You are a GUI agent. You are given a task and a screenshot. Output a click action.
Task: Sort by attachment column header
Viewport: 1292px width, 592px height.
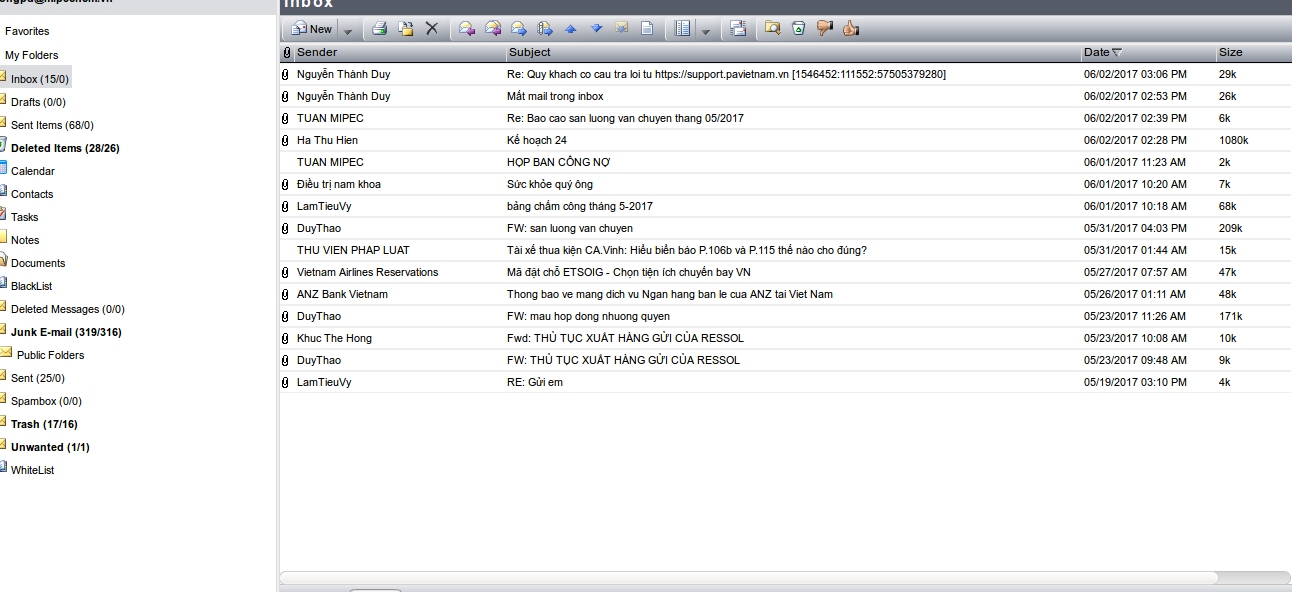(286, 52)
